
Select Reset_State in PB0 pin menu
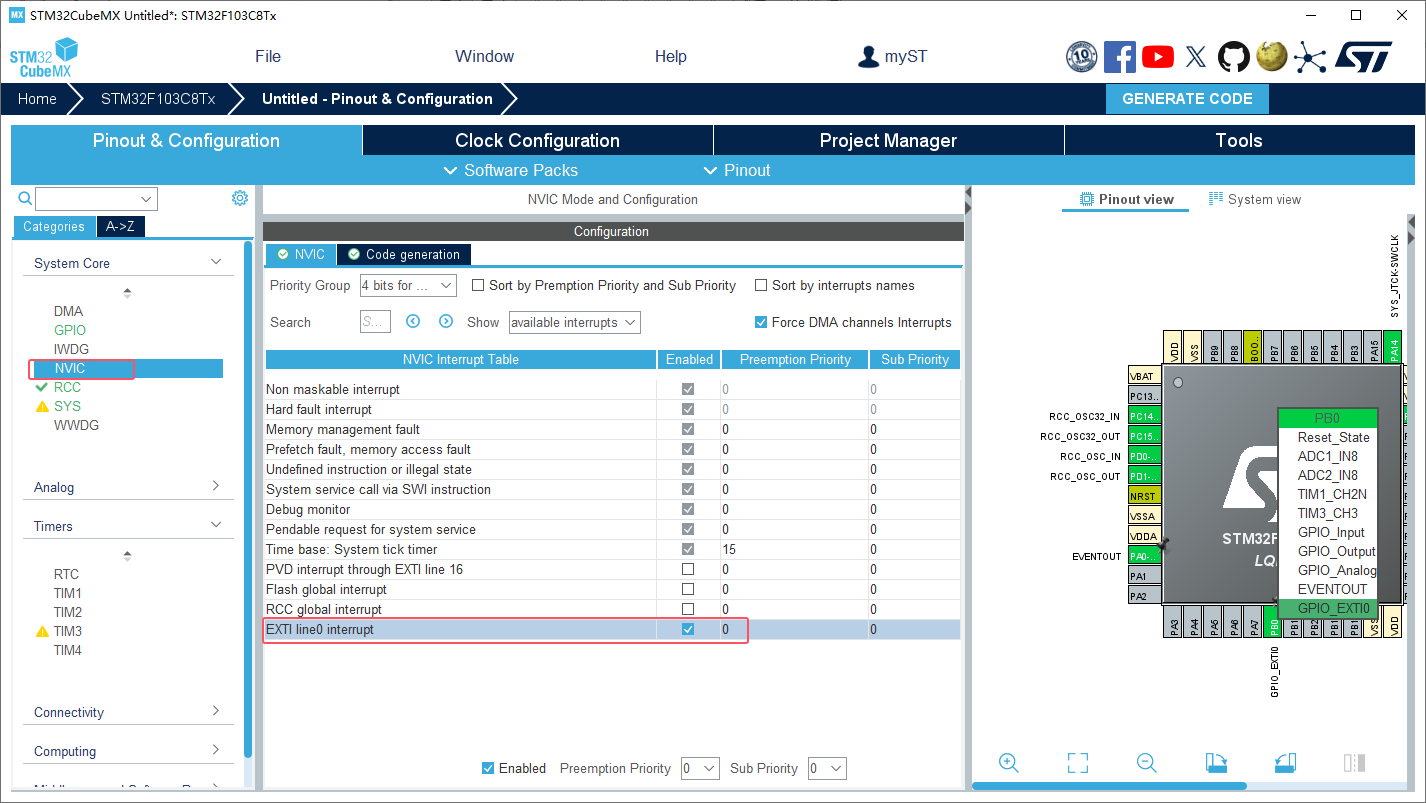(x=1333, y=437)
